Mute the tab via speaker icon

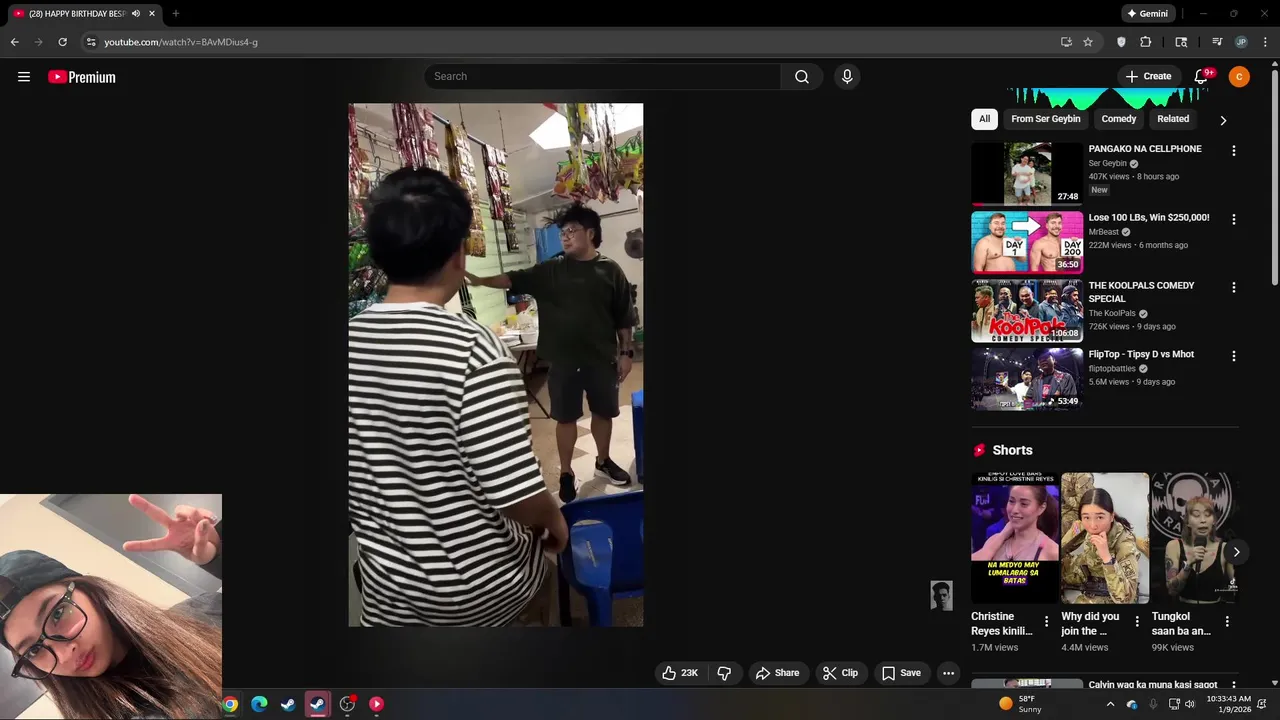136,14
